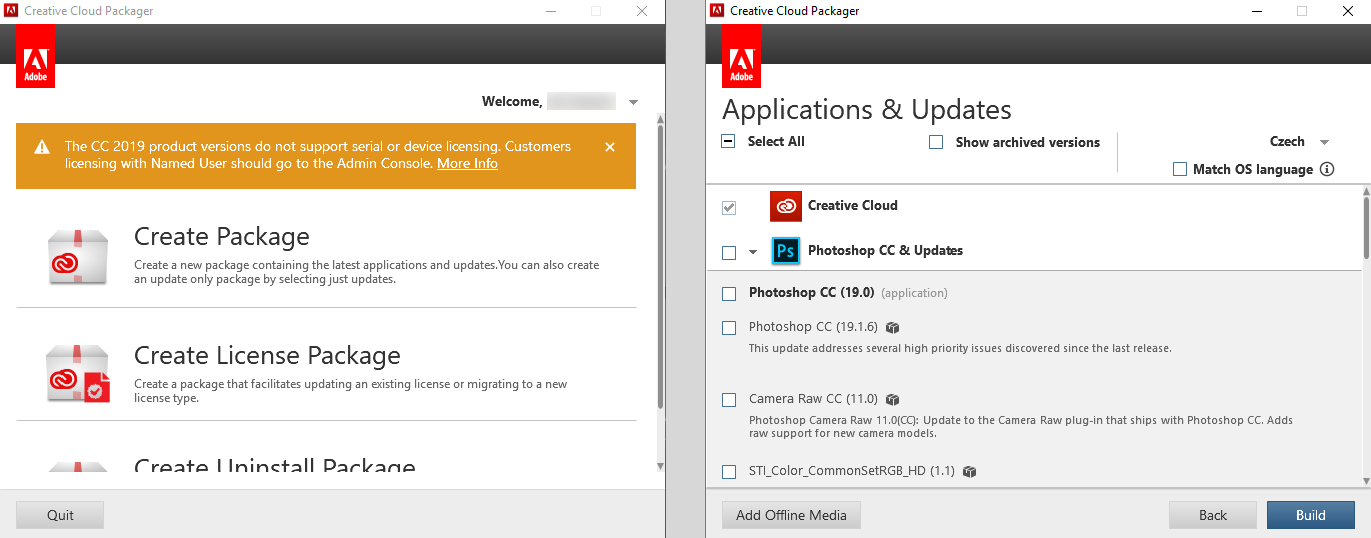The width and height of the screenshot is (1371, 538).
Task: Click package icon beside Photoshop CC (19.1.6)
Action: [x=893, y=328]
